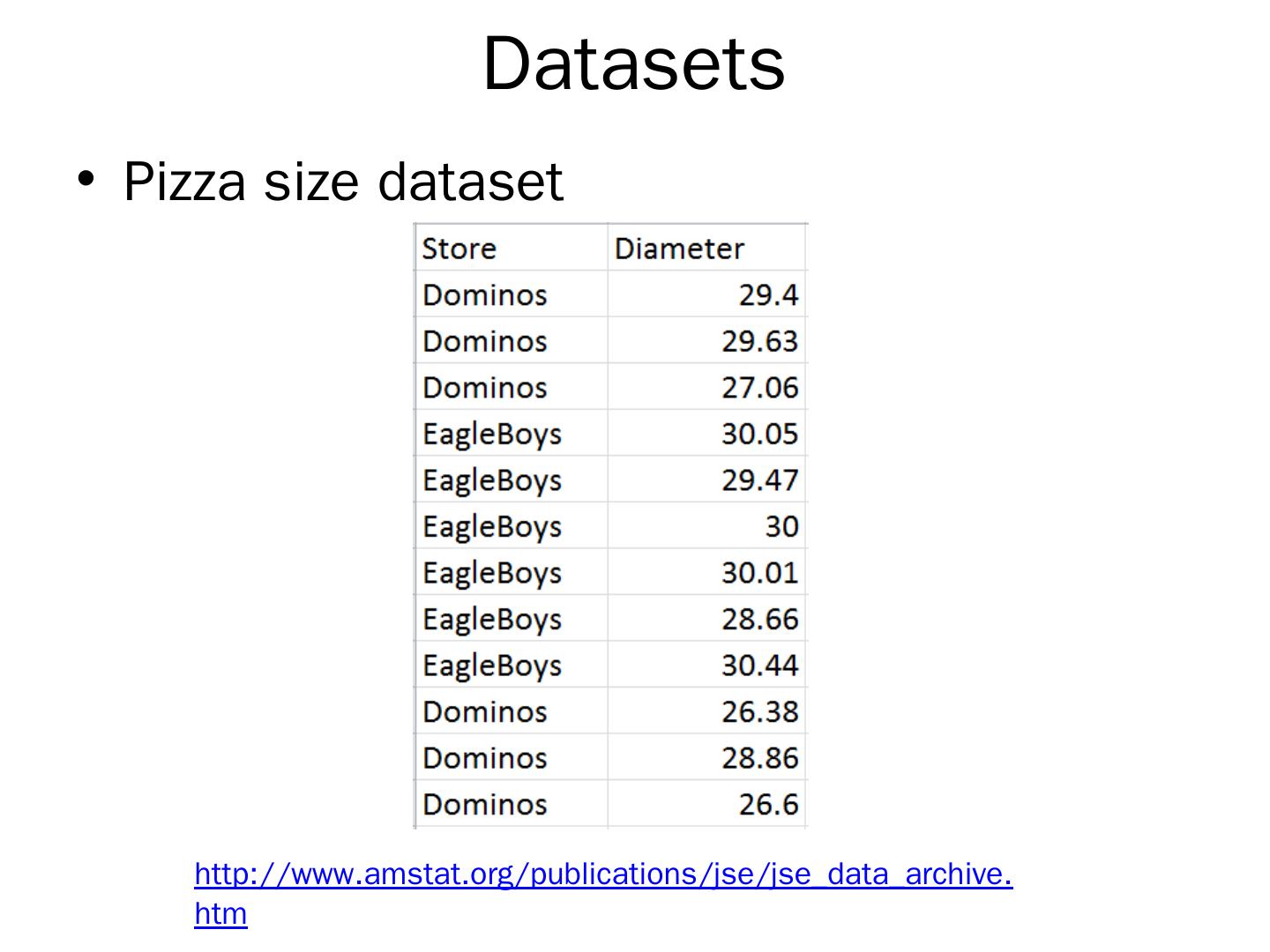This screenshot has height=952, width=1270.
Task: Click the cell containing 28.66
Action: click(x=759, y=619)
